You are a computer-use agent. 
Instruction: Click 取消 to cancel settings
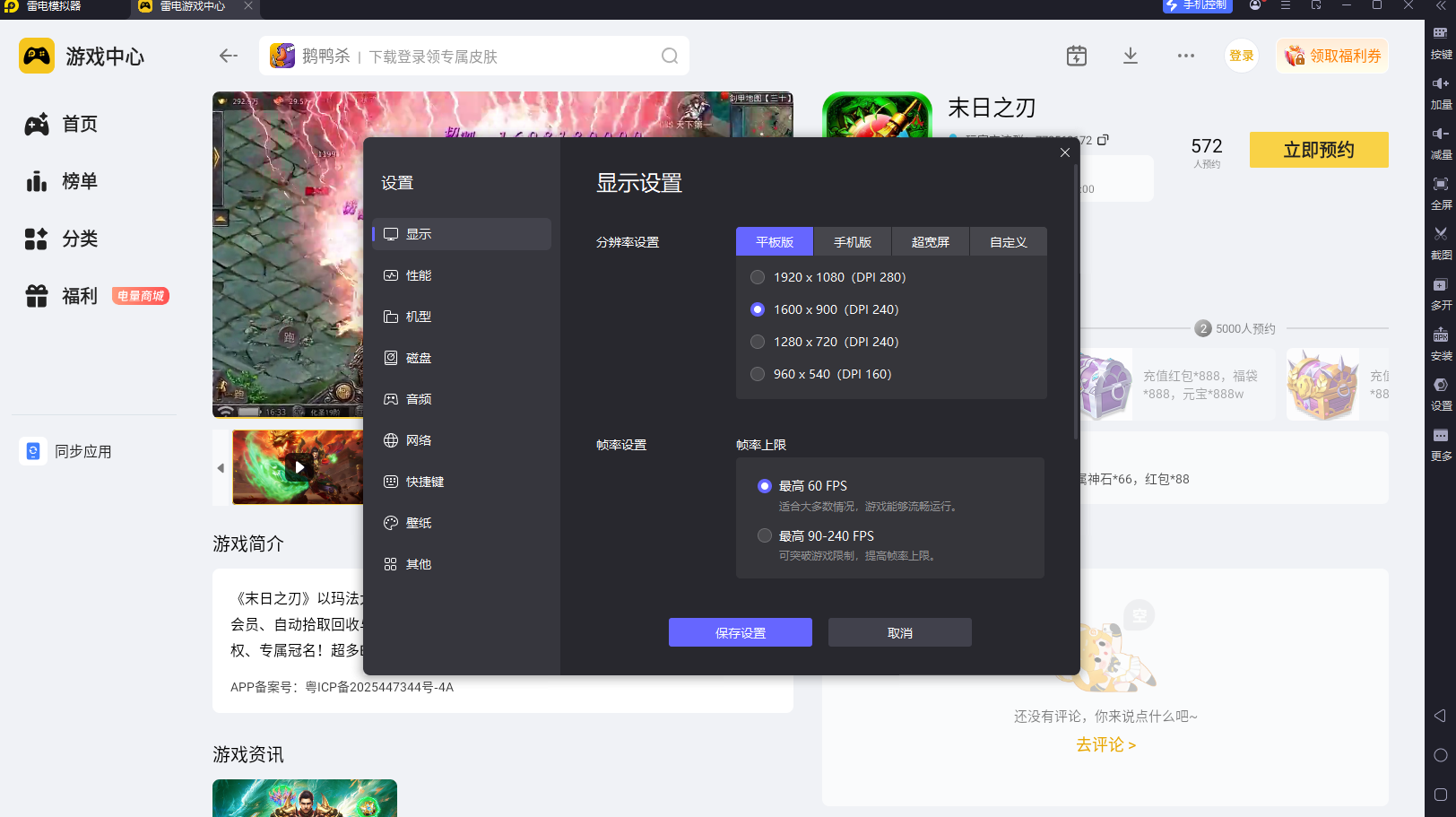pyautogui.click(x=900, y=632)
